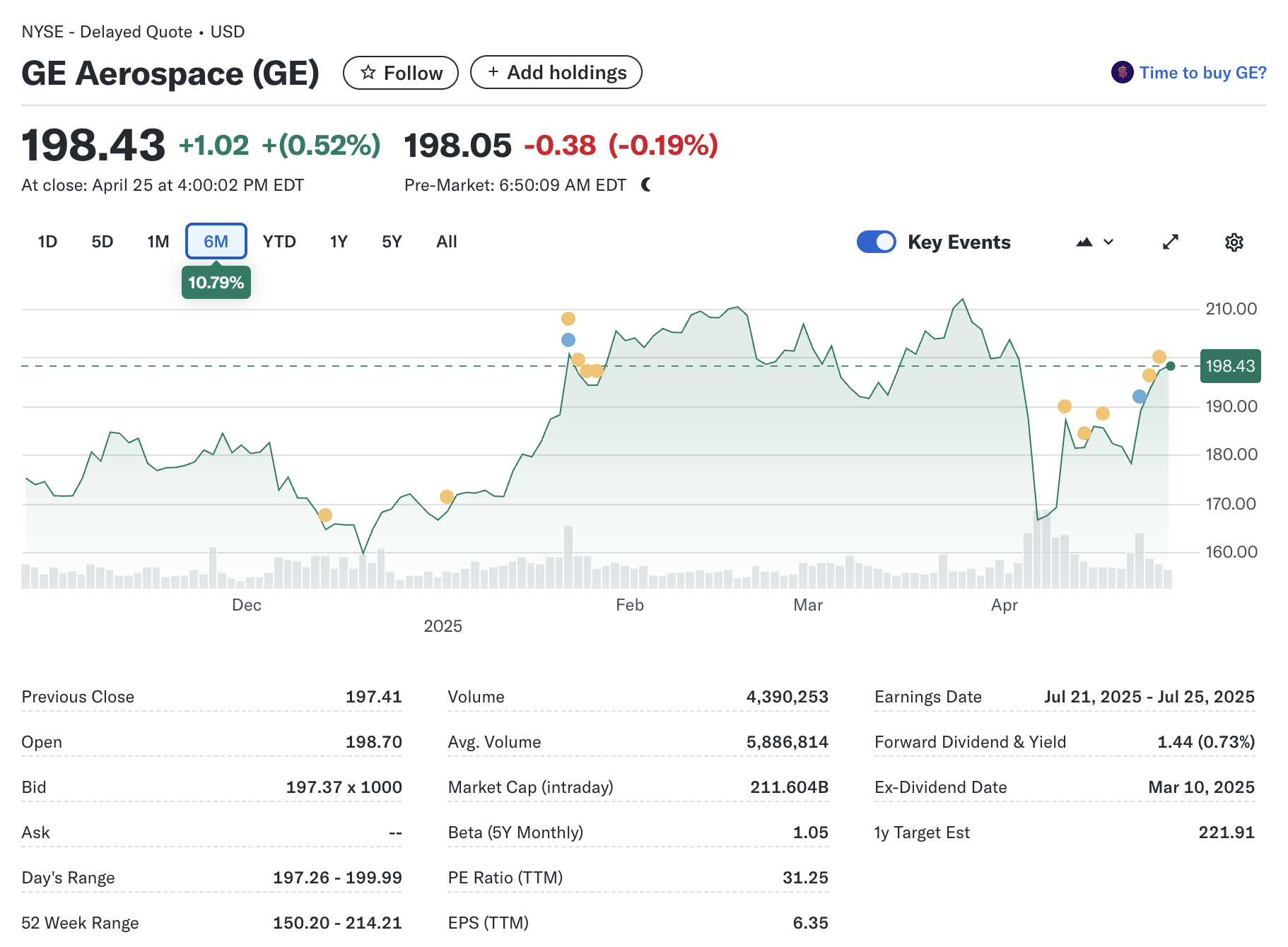The height and width of the screenshot is (947, 1288).
Task: Click the pre-market price 198.05
Action: click(x=457, y=146)
